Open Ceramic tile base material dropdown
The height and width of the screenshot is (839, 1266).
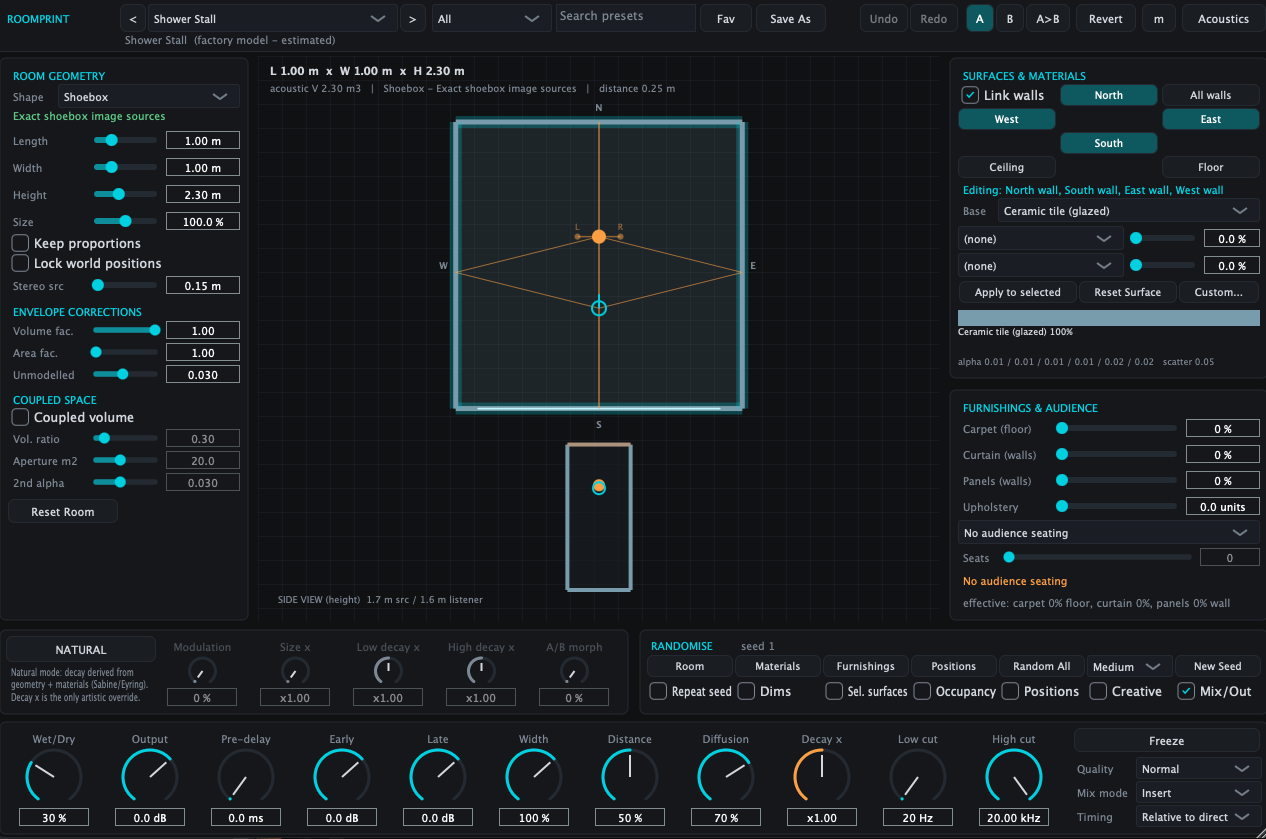(1128, 211)
